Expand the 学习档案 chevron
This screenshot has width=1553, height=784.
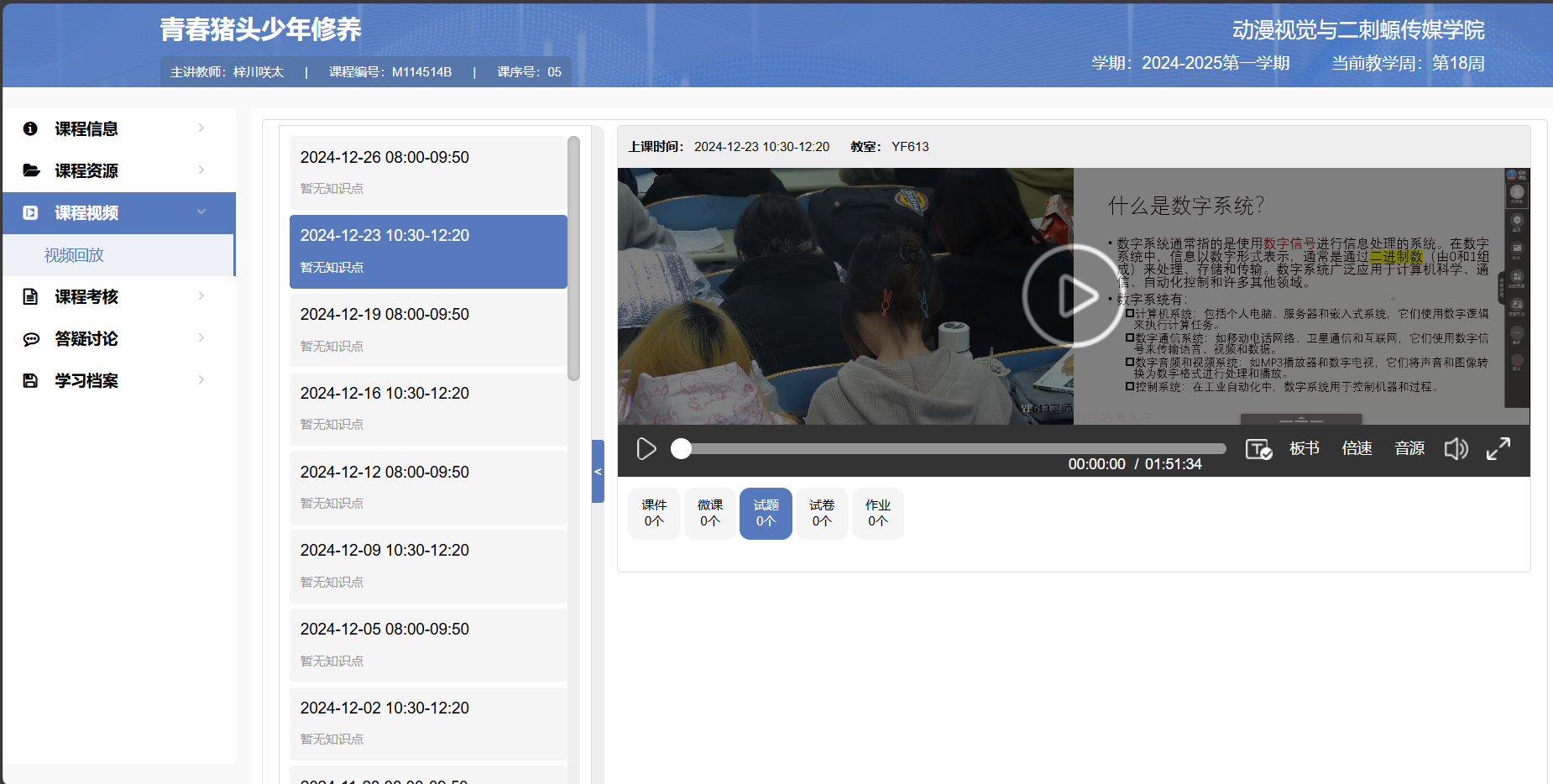[x=201, y=379]
